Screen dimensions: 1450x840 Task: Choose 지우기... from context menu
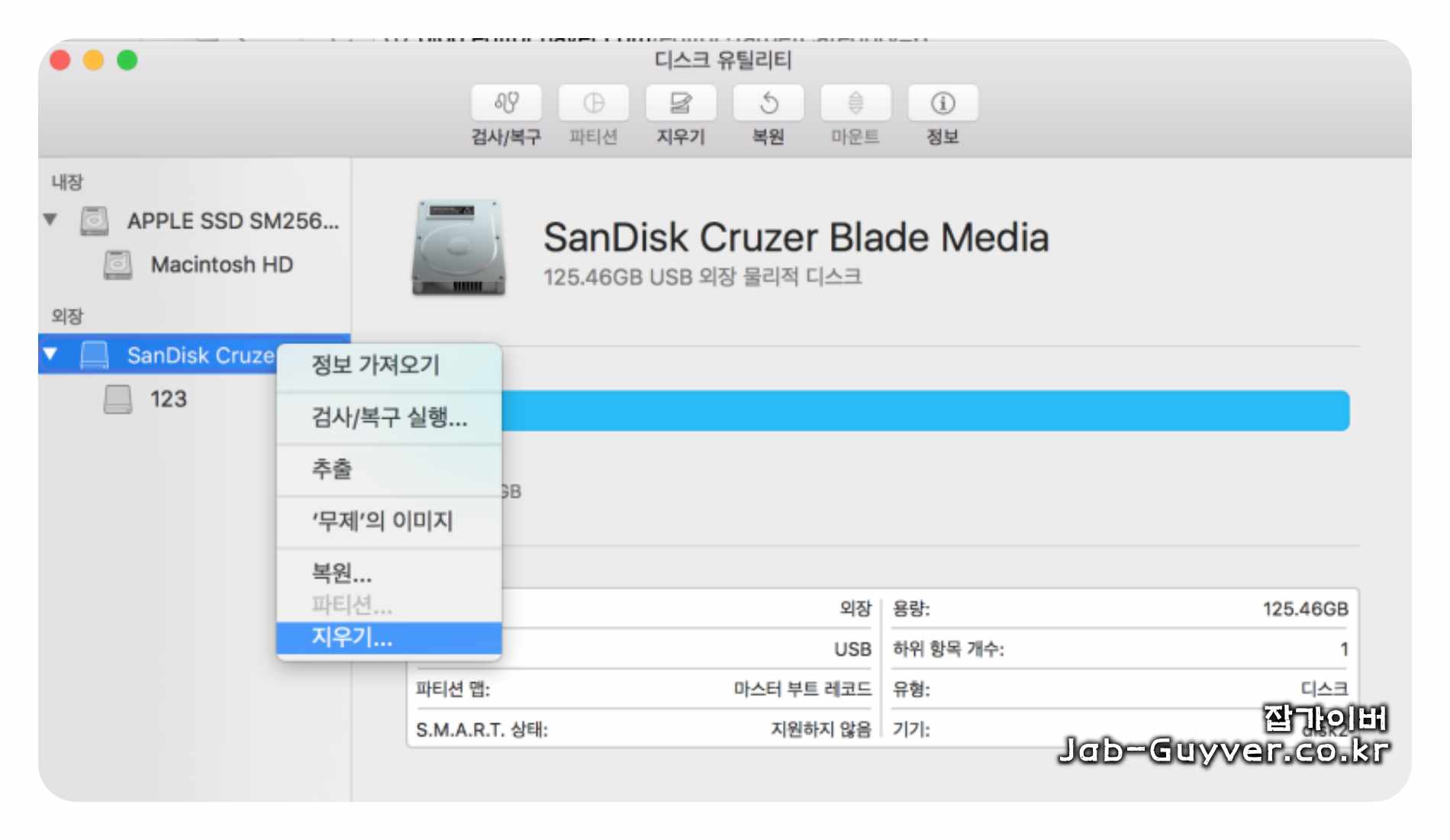(x=389, y=637)
